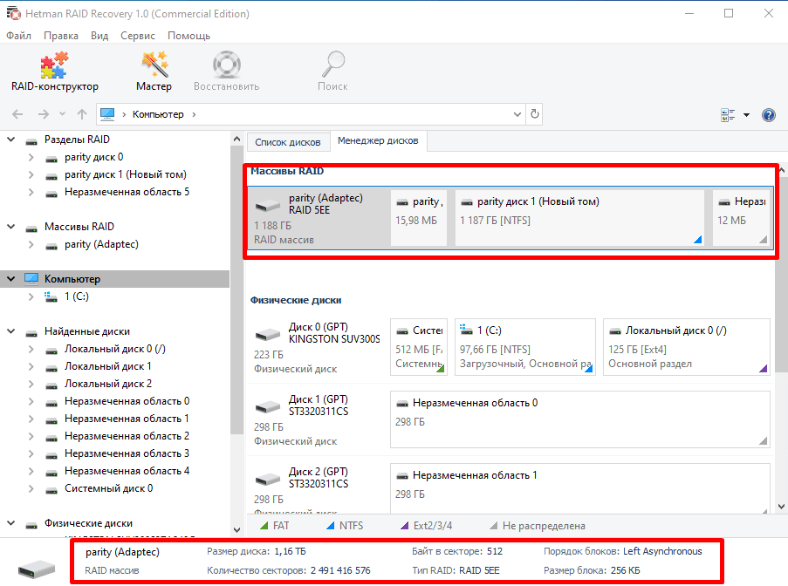Collapse the Физические диски tree node
Viewport: 788px width, 586px height.
tap(11, 523)
